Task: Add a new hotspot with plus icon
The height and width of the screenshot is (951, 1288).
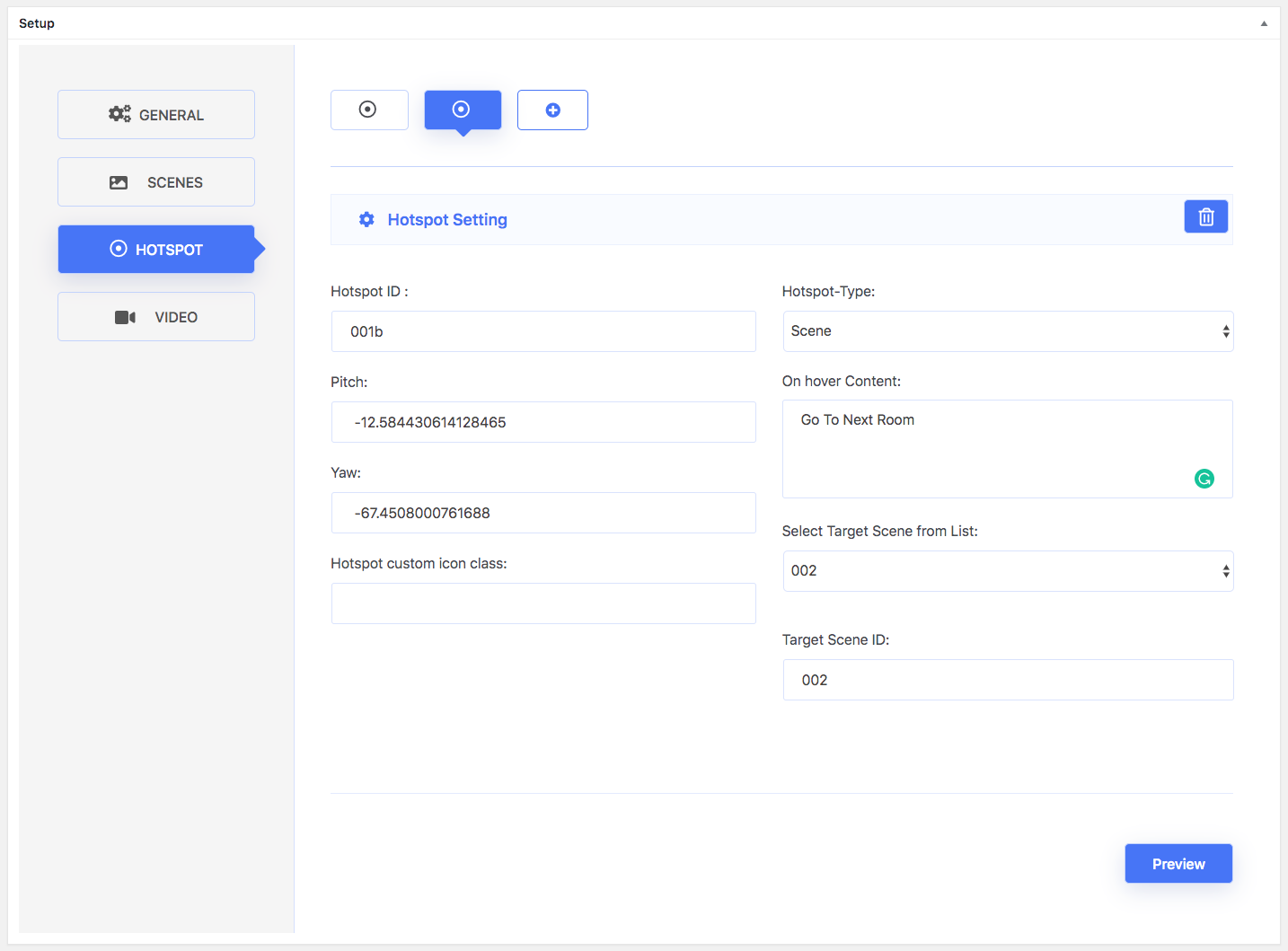Action: pyautogui.click(x=552, y=110)
